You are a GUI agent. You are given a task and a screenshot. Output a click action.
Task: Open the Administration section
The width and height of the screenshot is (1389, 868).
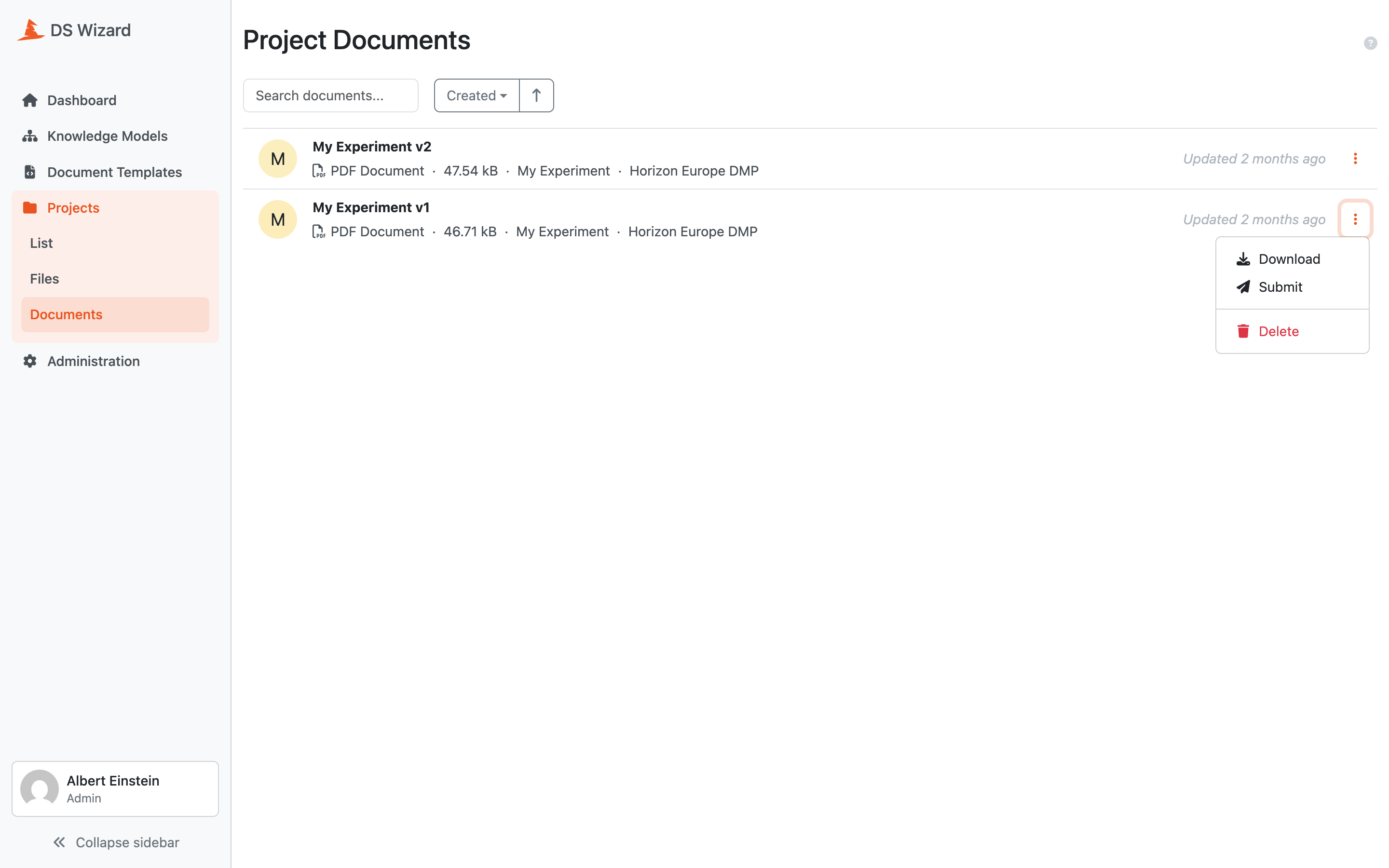pyautogui.click(x=115, y=361)
